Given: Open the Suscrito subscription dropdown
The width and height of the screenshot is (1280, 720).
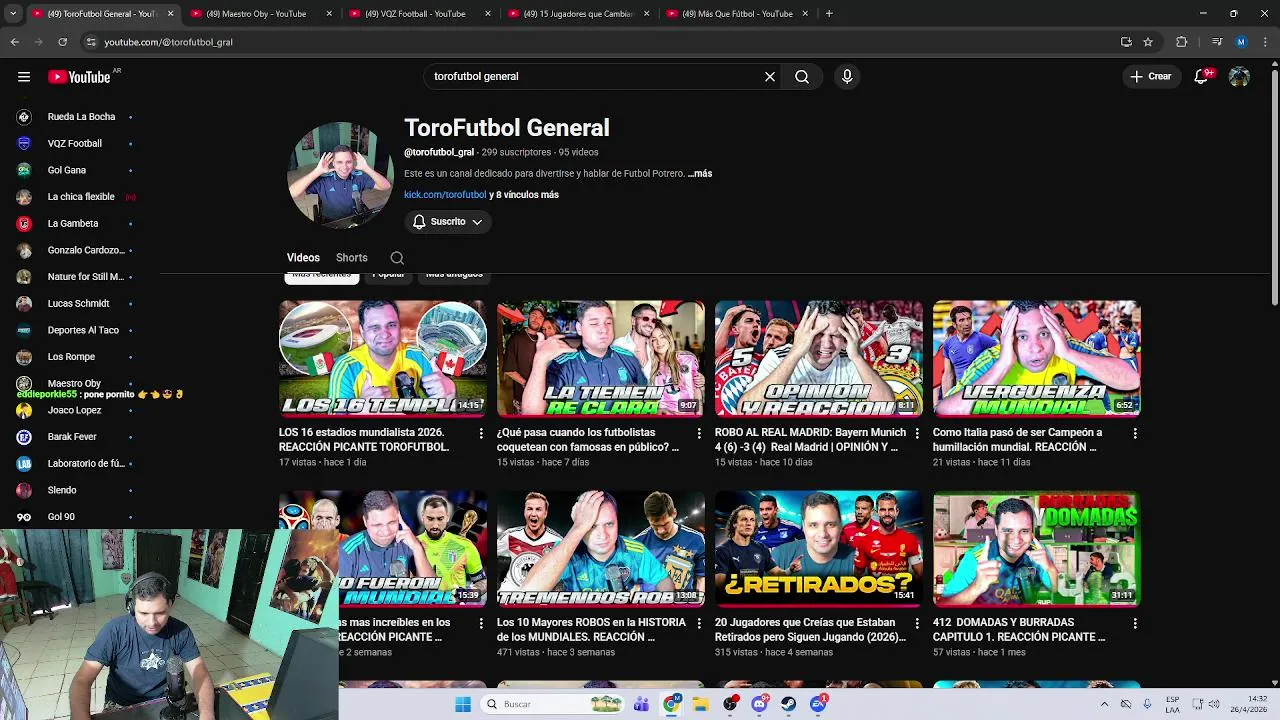Looking at the screenshot, I should tap(447, 222).
